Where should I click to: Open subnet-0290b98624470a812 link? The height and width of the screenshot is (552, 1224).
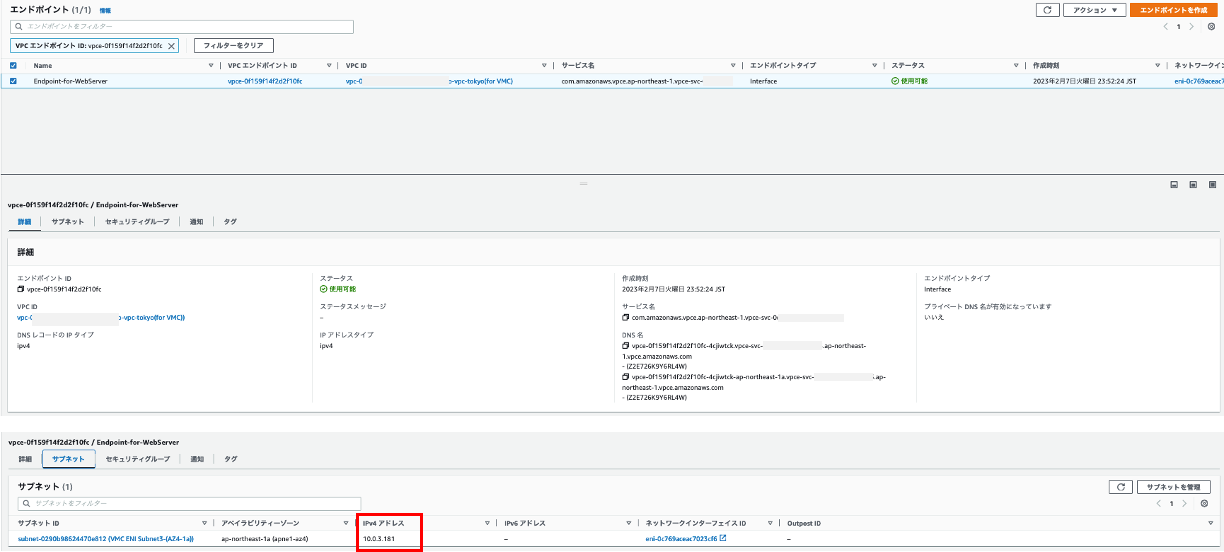click(x=105, y=539)
